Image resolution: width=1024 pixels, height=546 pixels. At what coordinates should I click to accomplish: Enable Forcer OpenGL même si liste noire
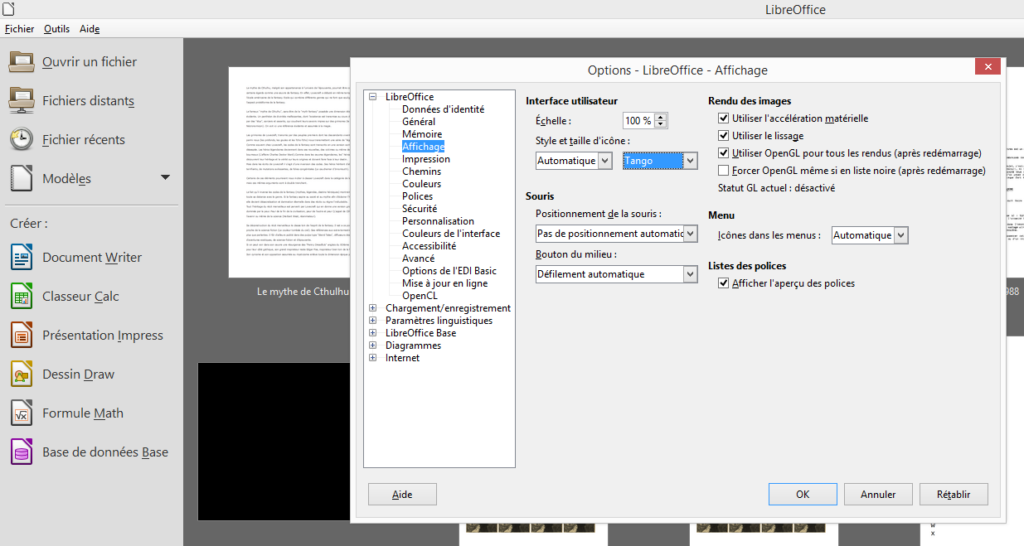(x=723, y=170)
